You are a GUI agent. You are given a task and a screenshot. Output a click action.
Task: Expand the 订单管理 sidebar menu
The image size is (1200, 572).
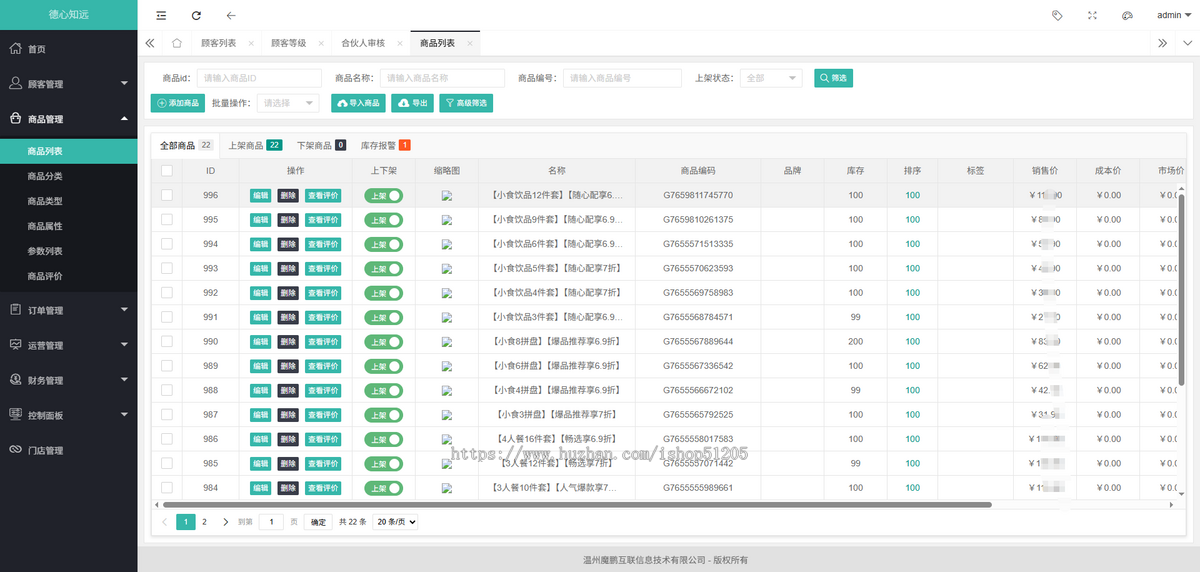click(x=68, y=310)
